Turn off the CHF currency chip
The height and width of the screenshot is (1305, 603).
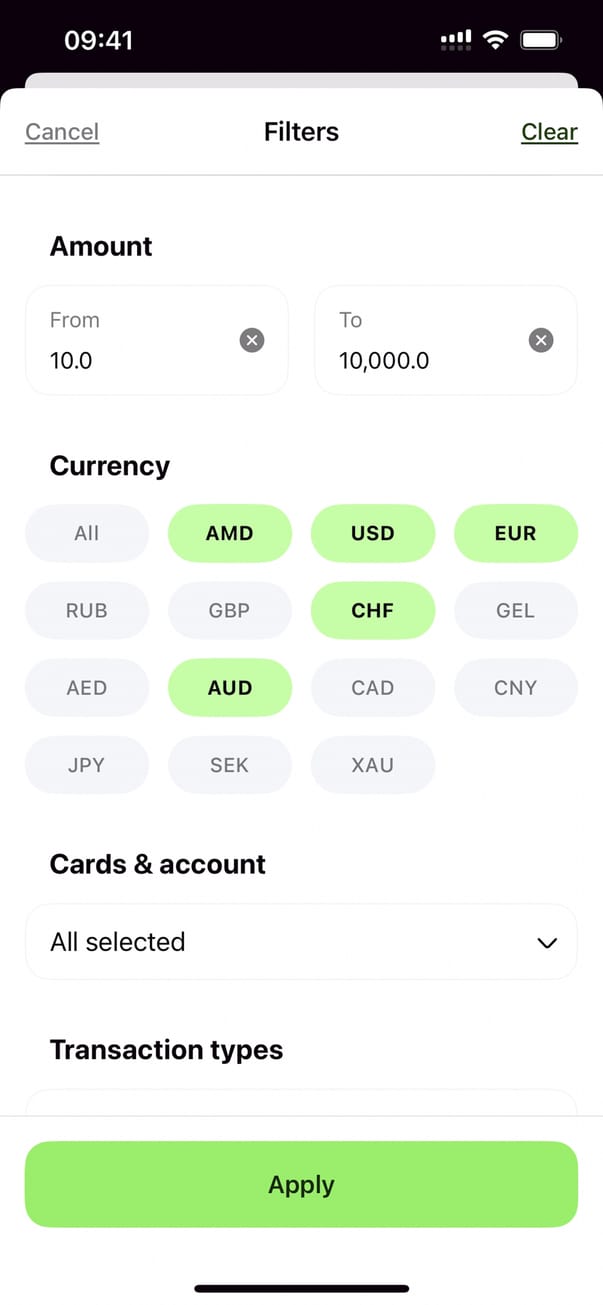pyautogui.click(x=373, y=610)
